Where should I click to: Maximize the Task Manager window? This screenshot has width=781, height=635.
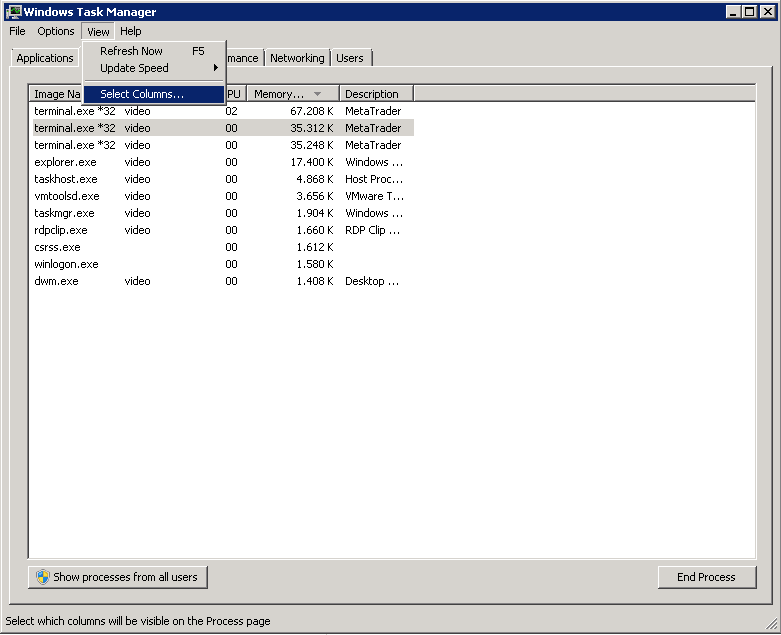[x=749, y=11]
